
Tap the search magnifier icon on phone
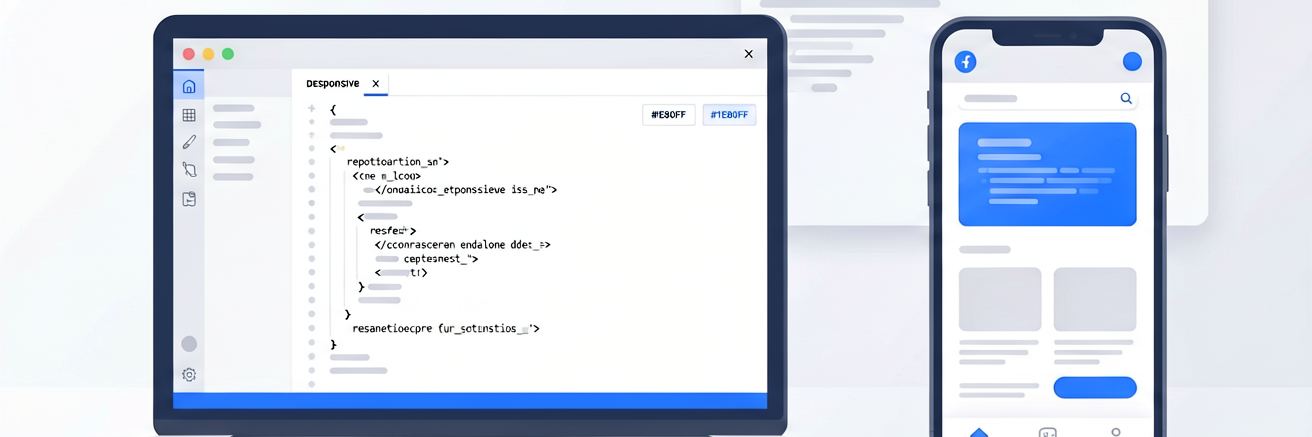pyautogui.click(x=1126, y=98)
